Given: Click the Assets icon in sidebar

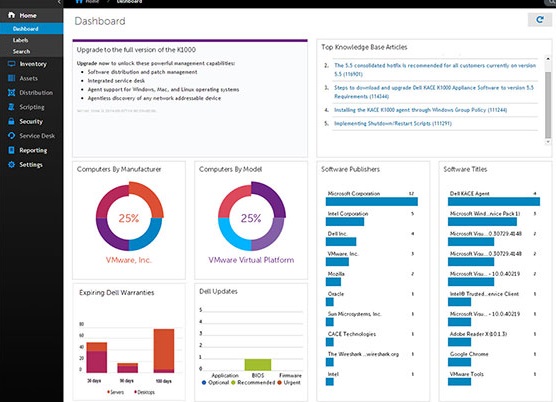Looking at the screenshot, I should pos(11,78).
